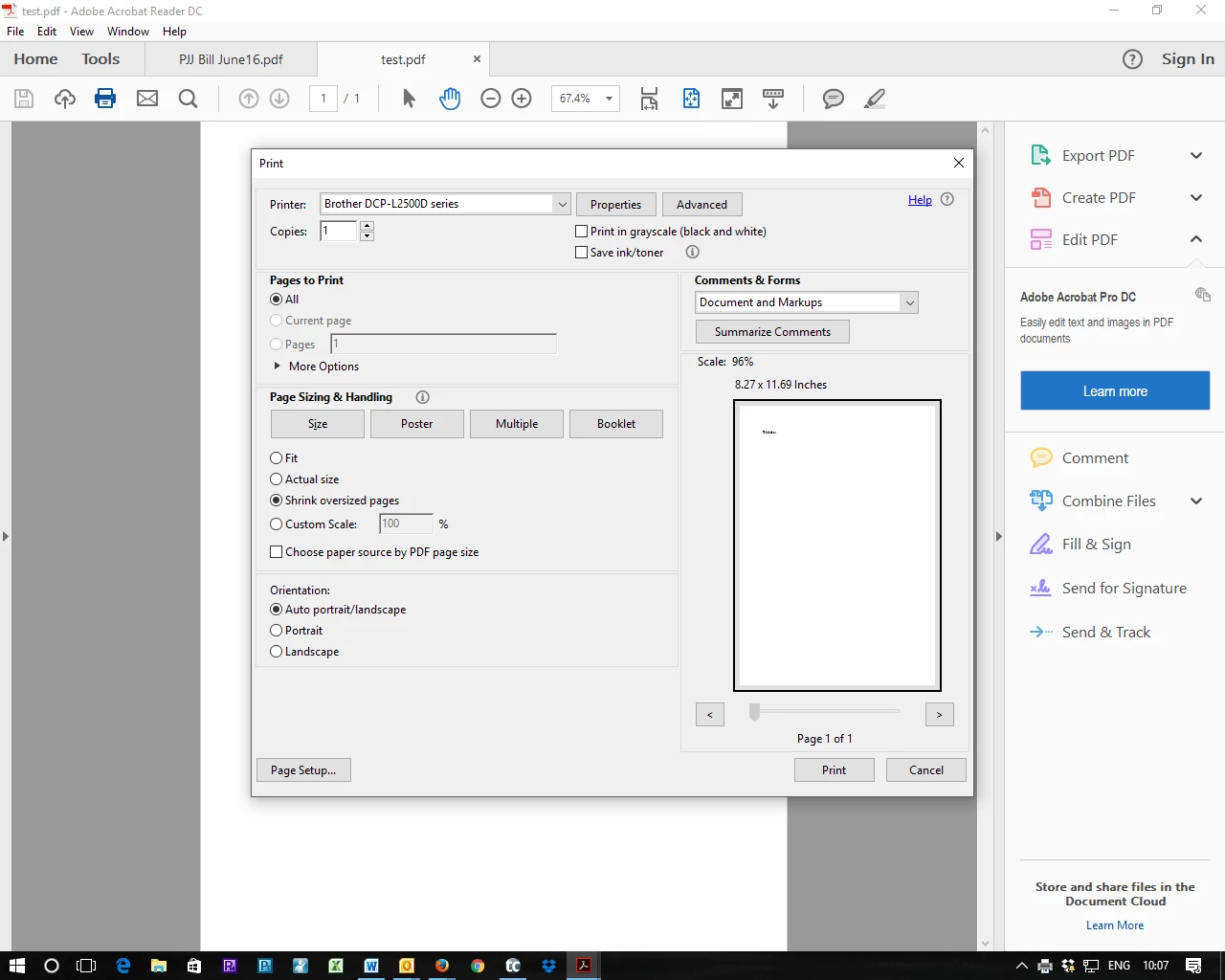Click the zoom out minus icon
The image size is (1225, 980).
coord(491,99)
